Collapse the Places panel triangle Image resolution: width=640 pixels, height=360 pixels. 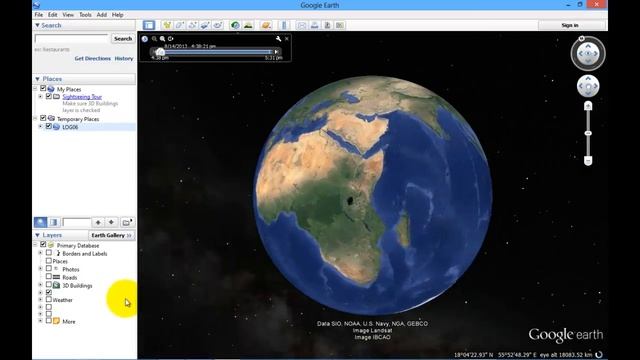(x=37, y=79)
